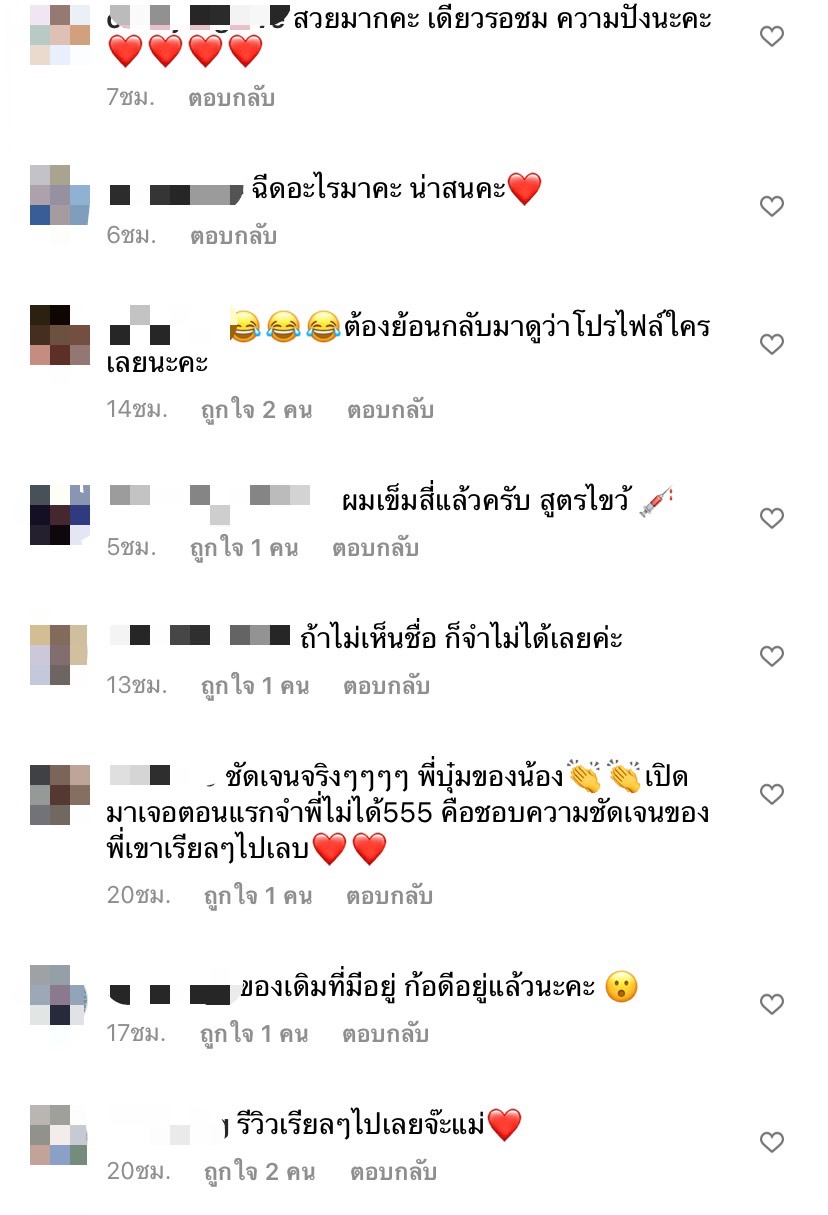828x1215 pixels.
Task: Heart the comment mentioning สูตรไขว้
Action: [x=771, y=518]
